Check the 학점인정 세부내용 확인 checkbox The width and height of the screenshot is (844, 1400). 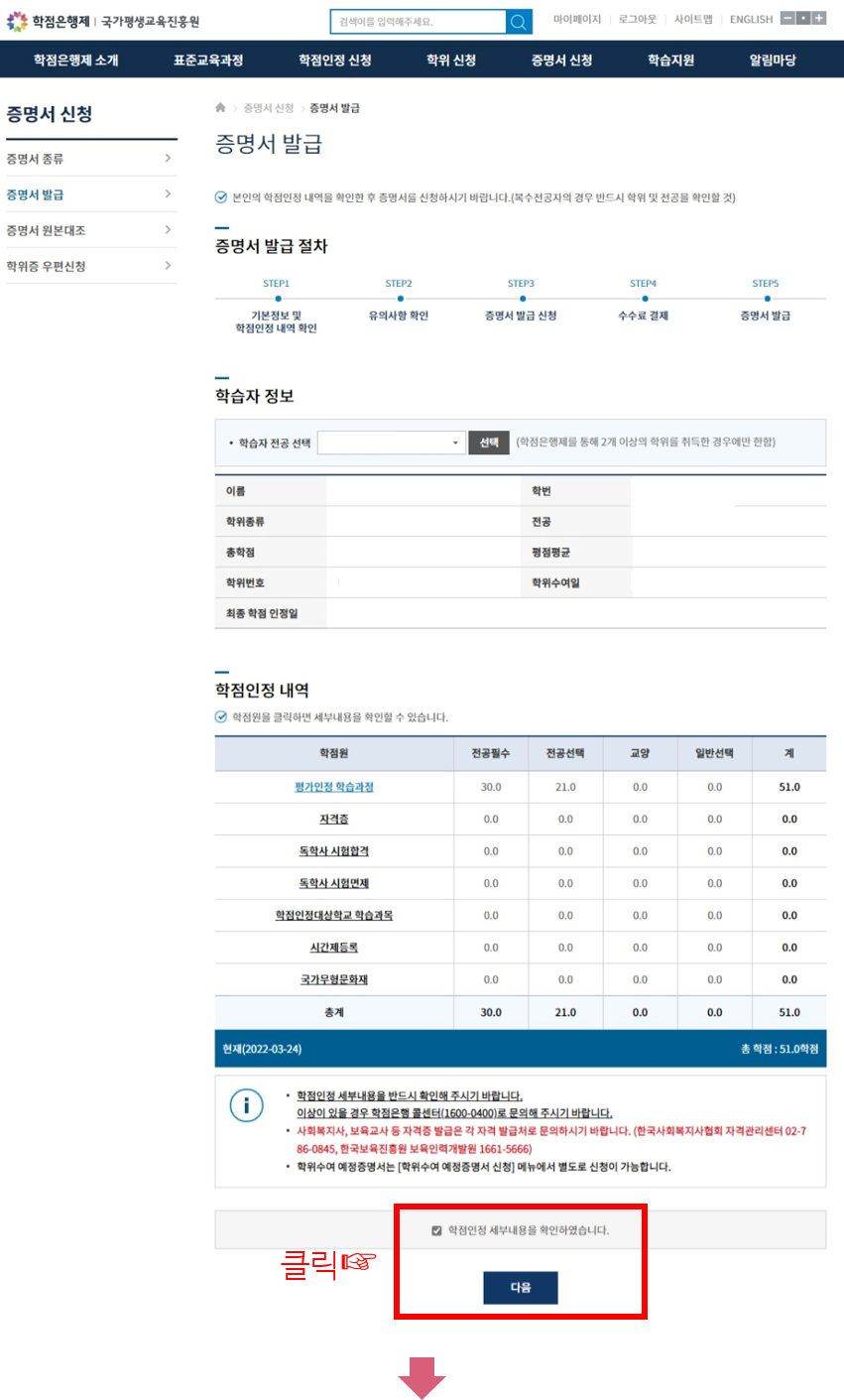click(x=436, y=1230)
